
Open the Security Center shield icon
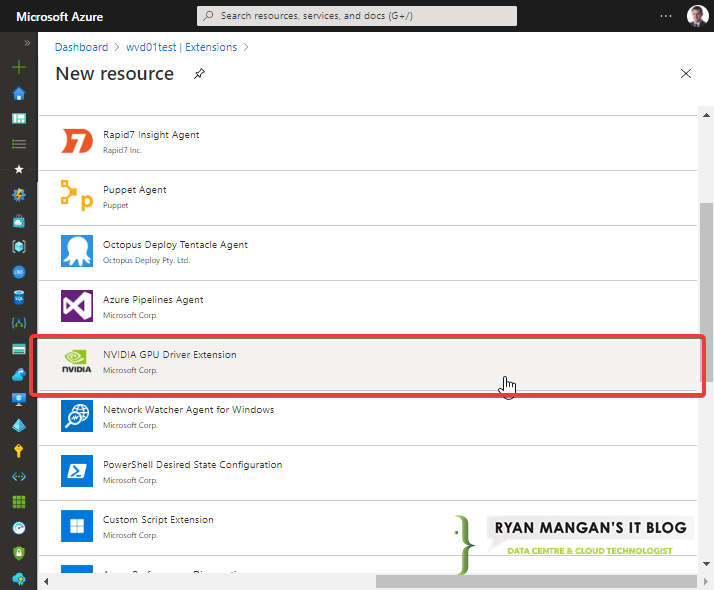19,553
